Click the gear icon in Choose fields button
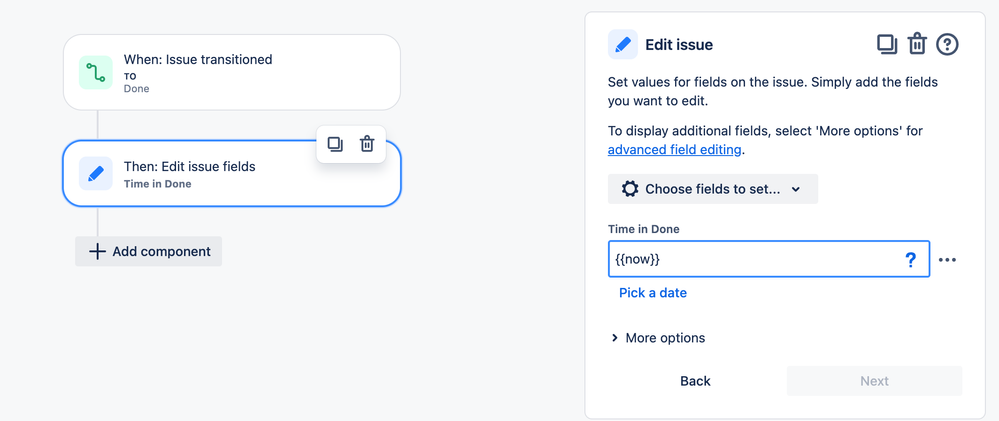The image size is (999, 421). pos(629,189)
